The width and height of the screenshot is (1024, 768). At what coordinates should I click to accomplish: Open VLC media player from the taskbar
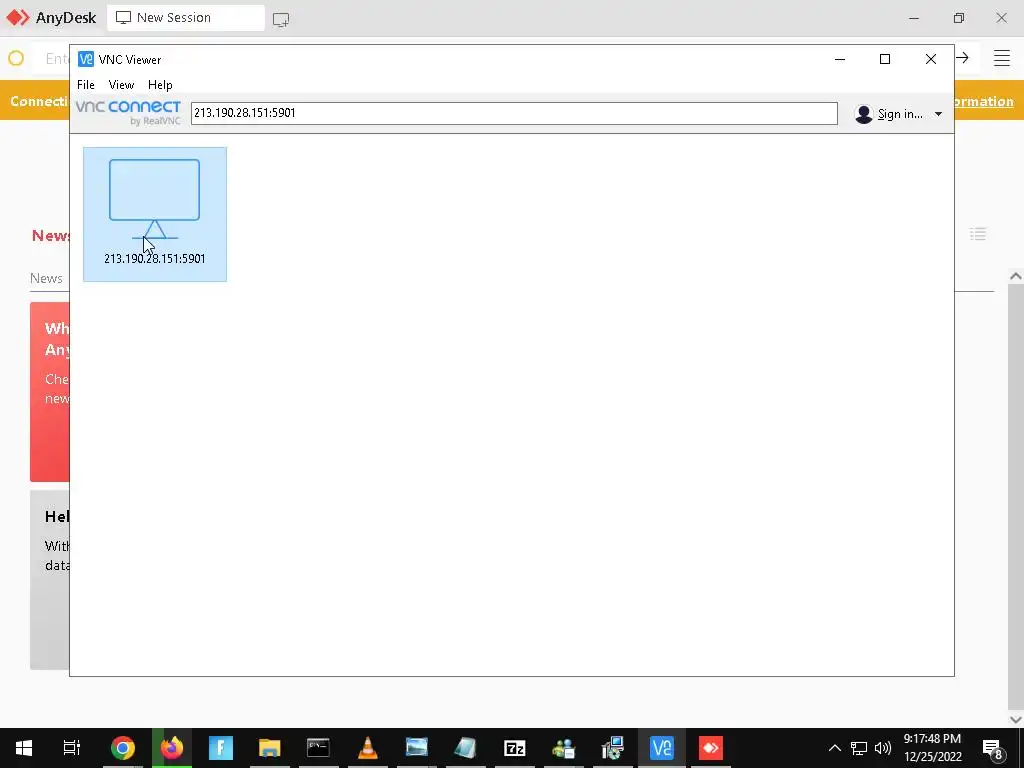(x=368, y=748)
